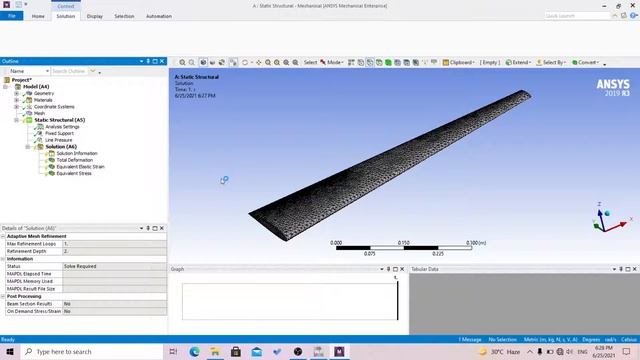Open the Mail app from taskbar
The width and height of the screenshot is (640, 360).
256,351
